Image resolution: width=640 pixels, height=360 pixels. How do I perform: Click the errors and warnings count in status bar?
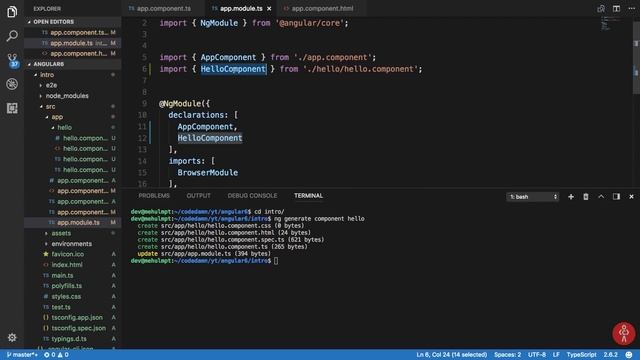point(56,355)
